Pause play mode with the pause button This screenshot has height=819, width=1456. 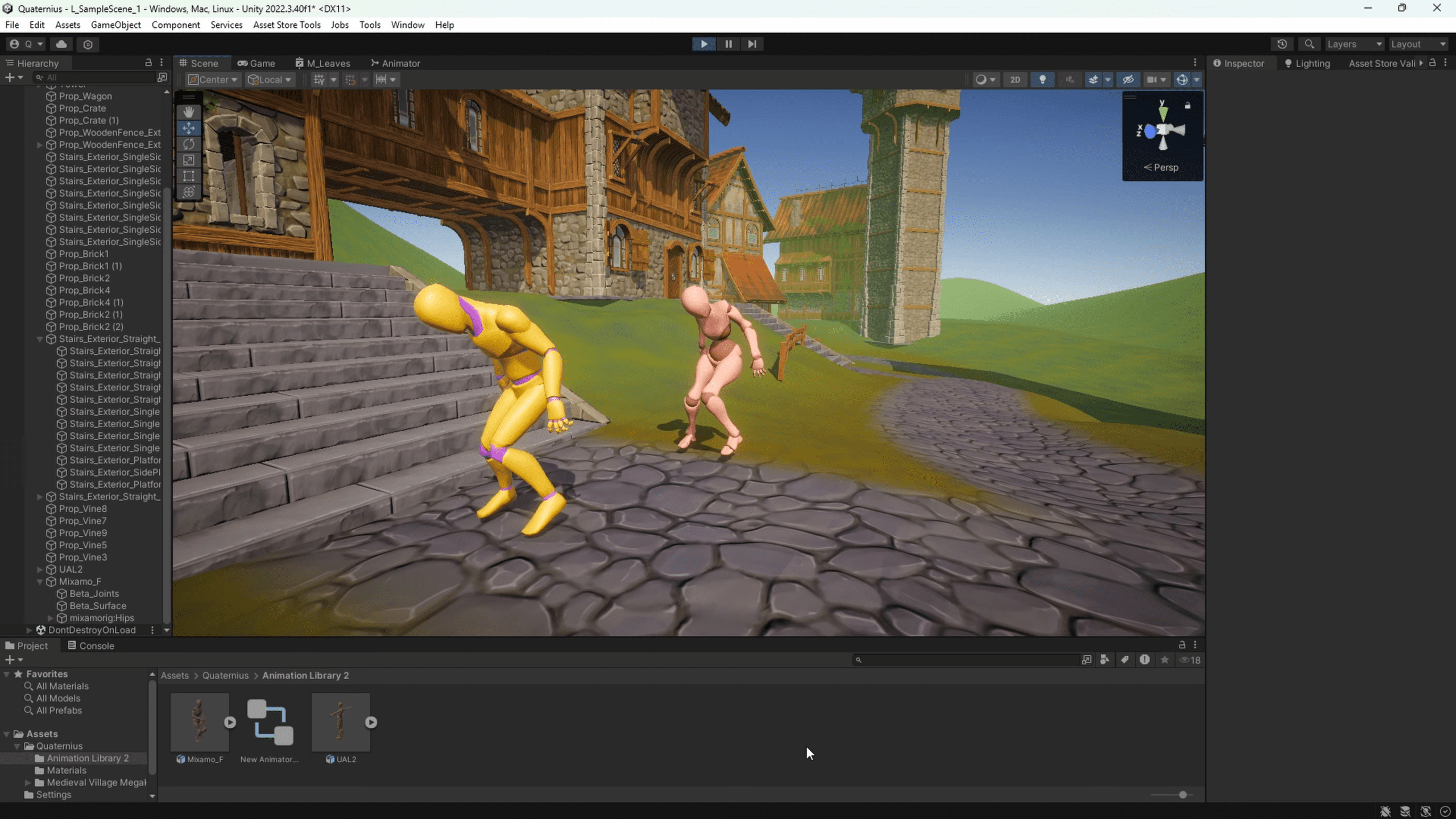click(728, 44)
